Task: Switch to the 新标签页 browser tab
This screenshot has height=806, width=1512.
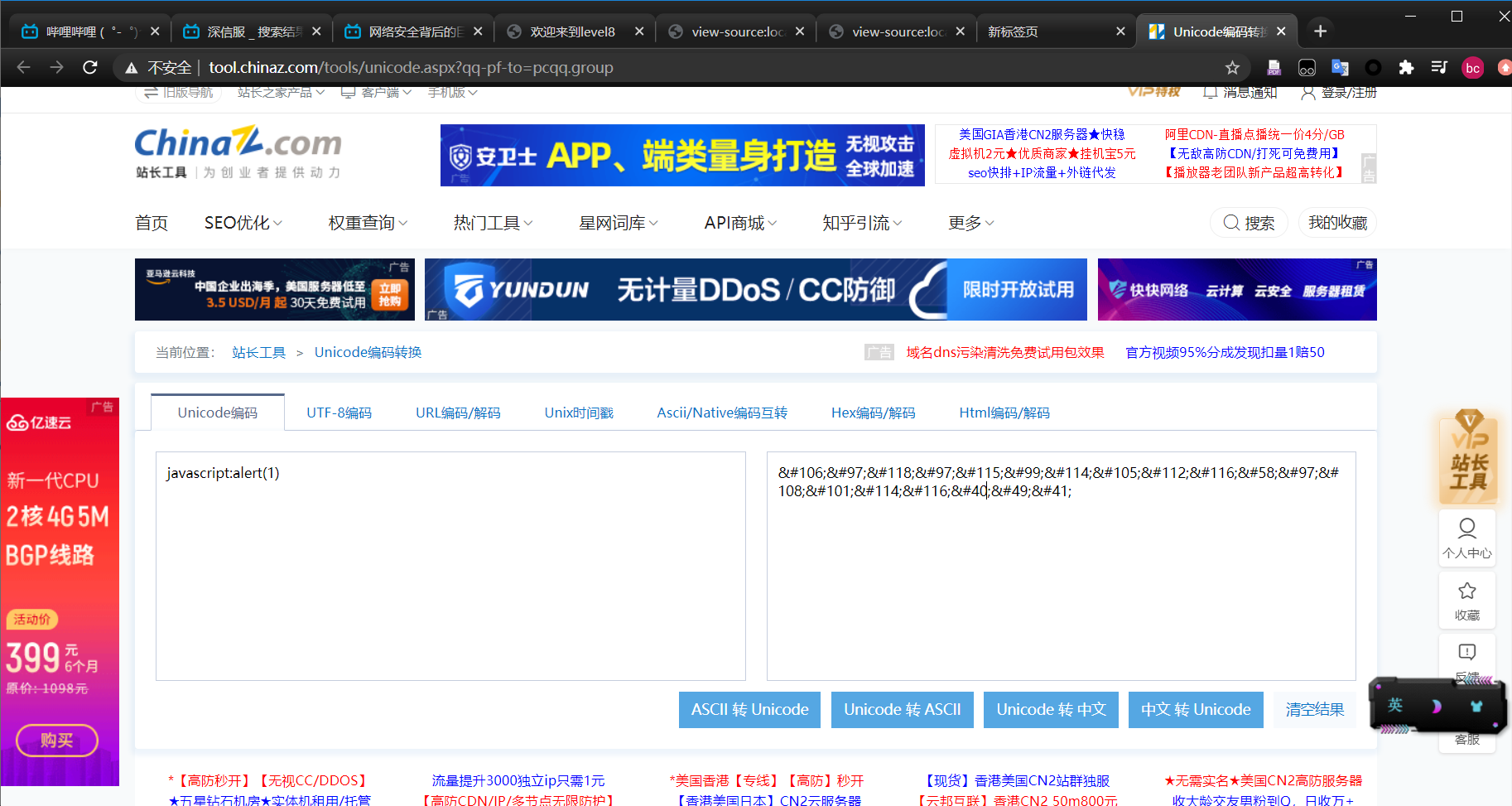Action: 1056,31
